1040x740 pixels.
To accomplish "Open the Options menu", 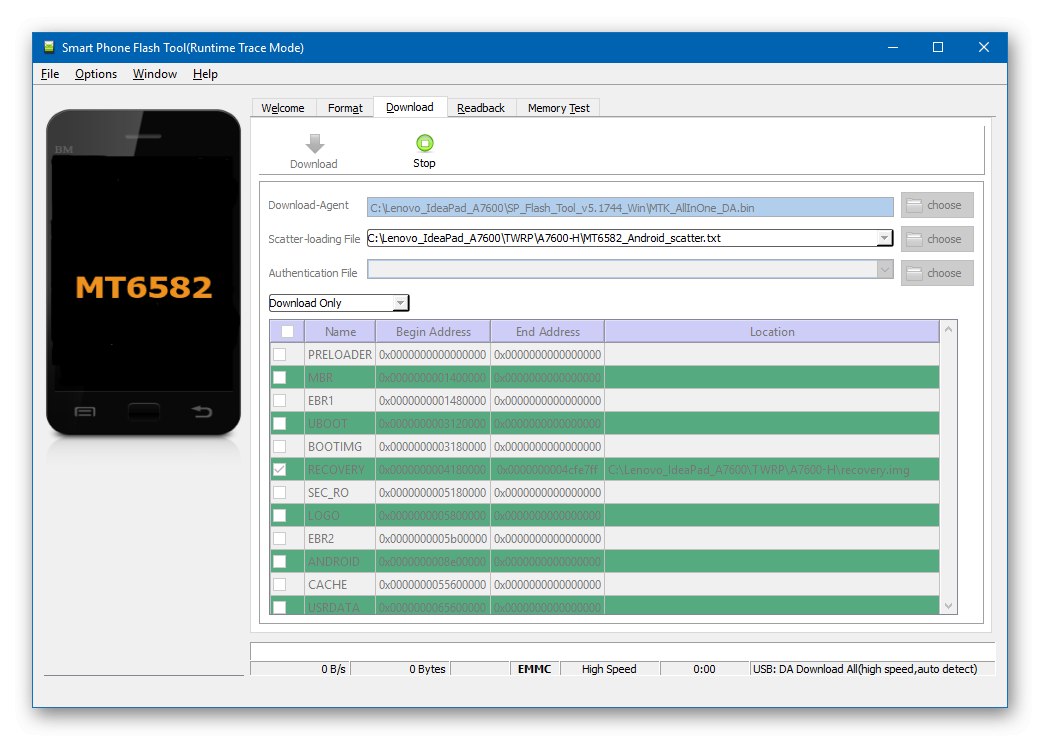I will 96,74.
